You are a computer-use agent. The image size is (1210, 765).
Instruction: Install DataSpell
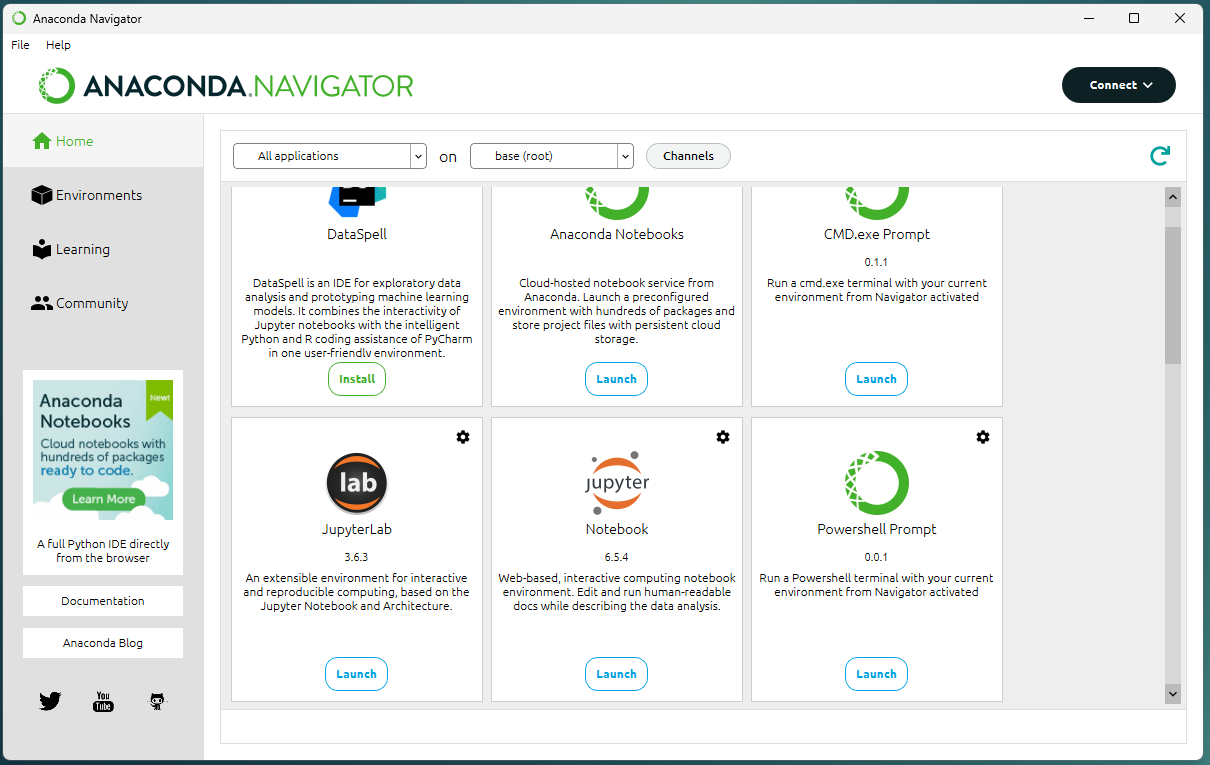[x=357, y=379]
